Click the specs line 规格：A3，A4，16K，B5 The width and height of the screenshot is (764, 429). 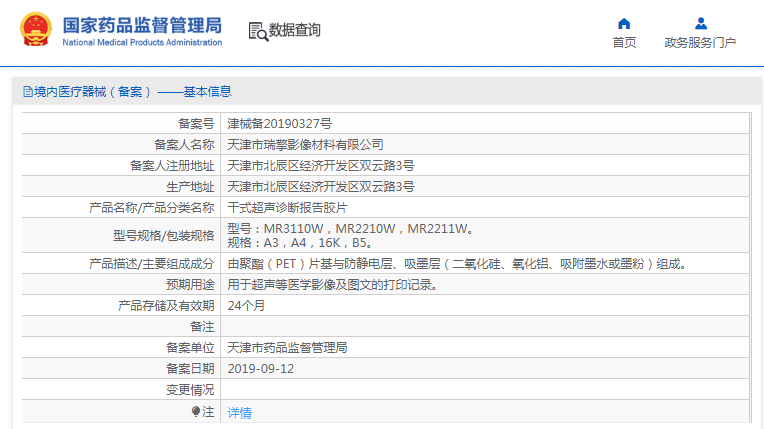pos(300,243)
